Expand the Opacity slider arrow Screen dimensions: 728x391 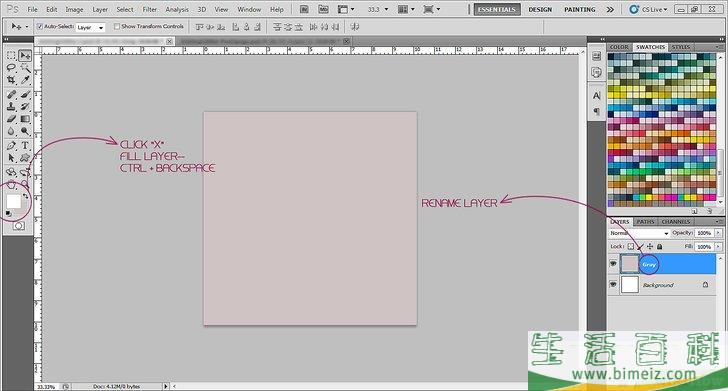point(718,233)
